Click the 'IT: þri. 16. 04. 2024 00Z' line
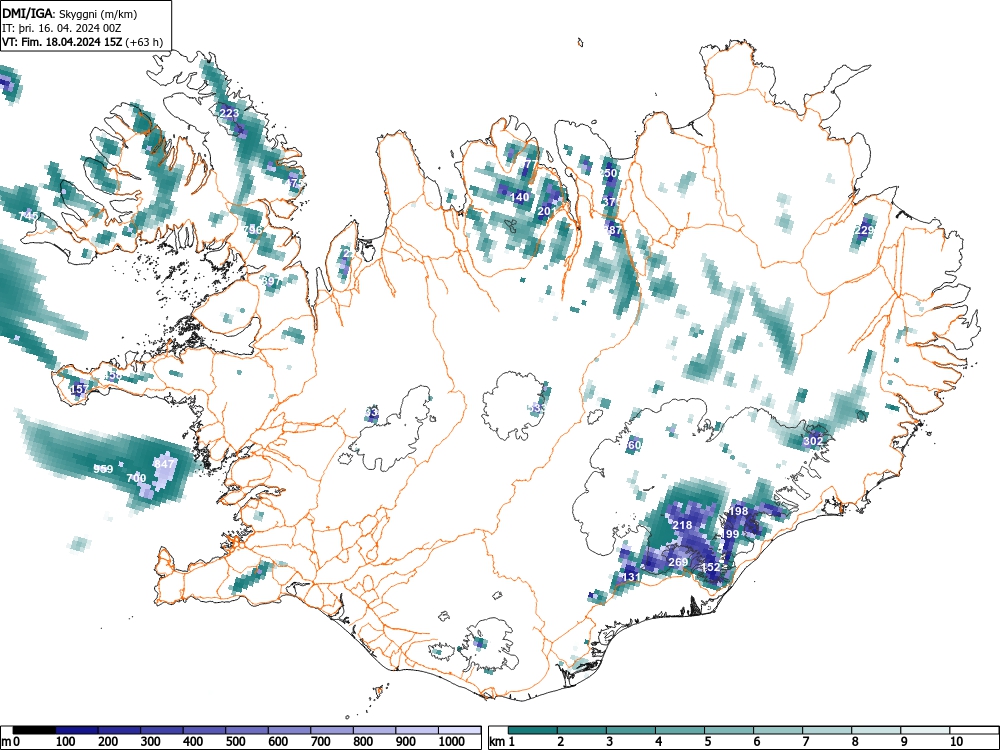The width and height of the screenshot is (1000, 750). (x=62, y=28)
